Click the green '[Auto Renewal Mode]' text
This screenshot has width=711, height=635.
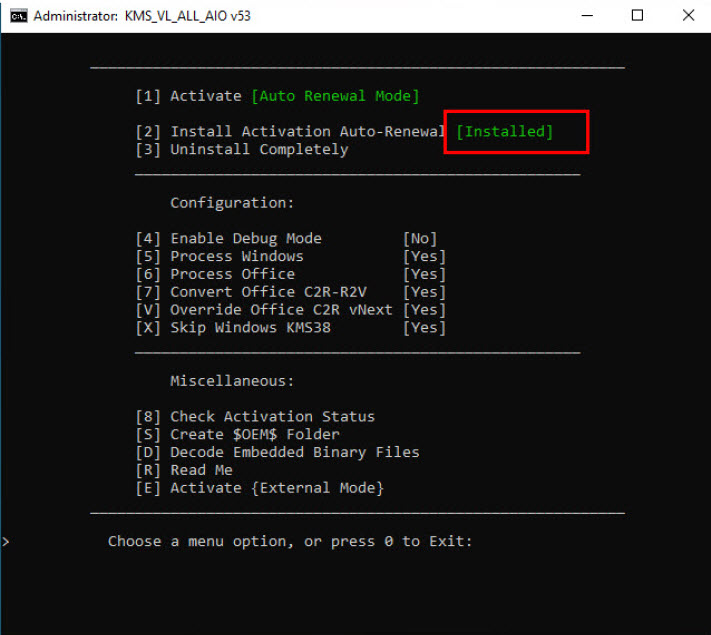tap(335, 96)
